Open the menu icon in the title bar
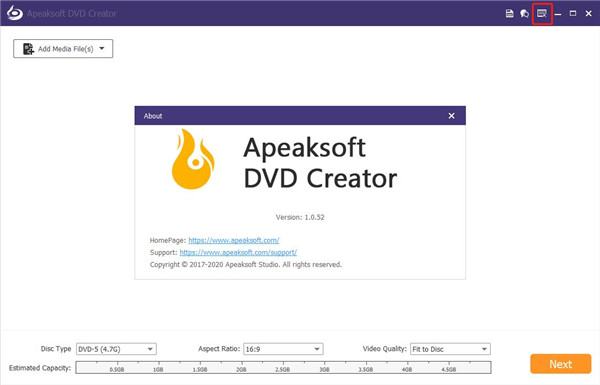 542,14
